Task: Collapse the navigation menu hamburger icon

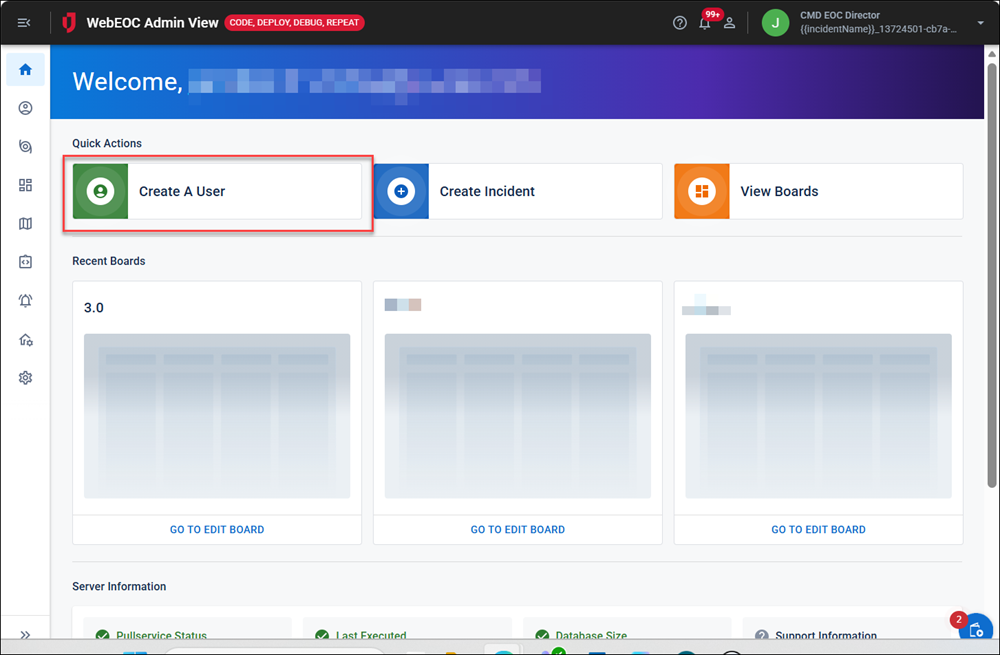Action: tap(24, 23)
